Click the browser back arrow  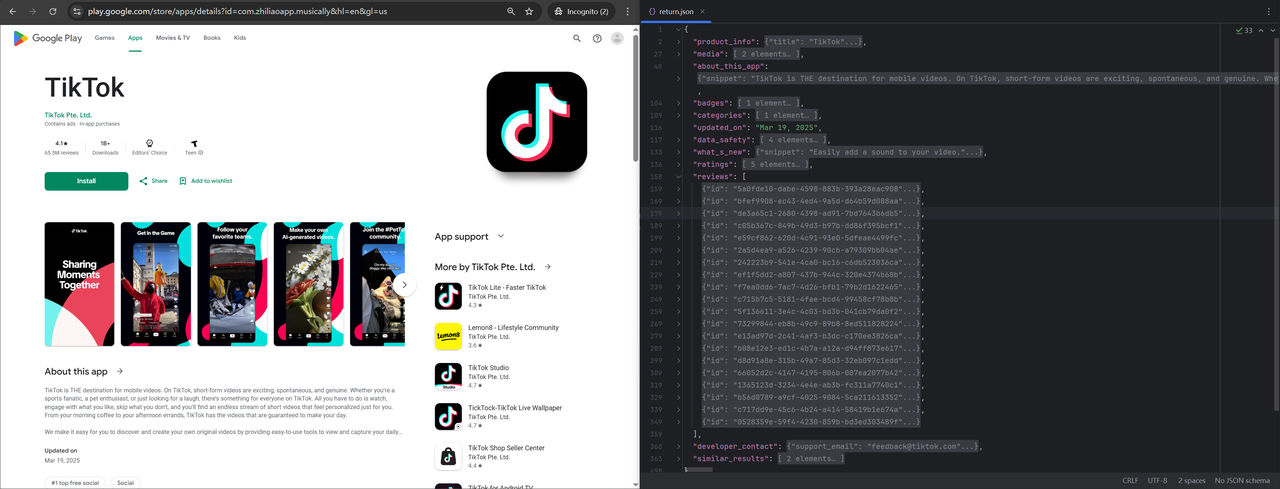coord(11,11)
